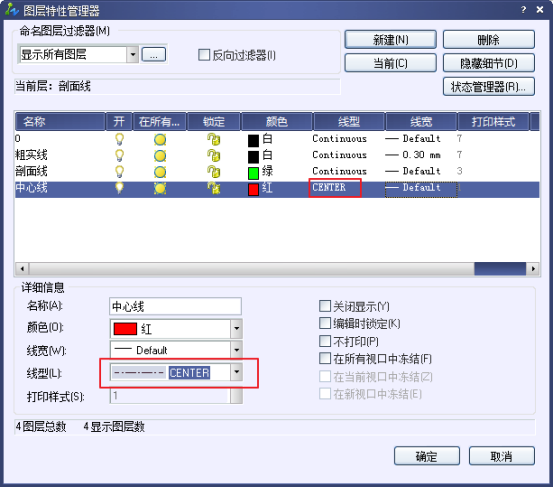The image size is (554, 487).
Task: Check the 不打印 option
Action: coord(325,341)
